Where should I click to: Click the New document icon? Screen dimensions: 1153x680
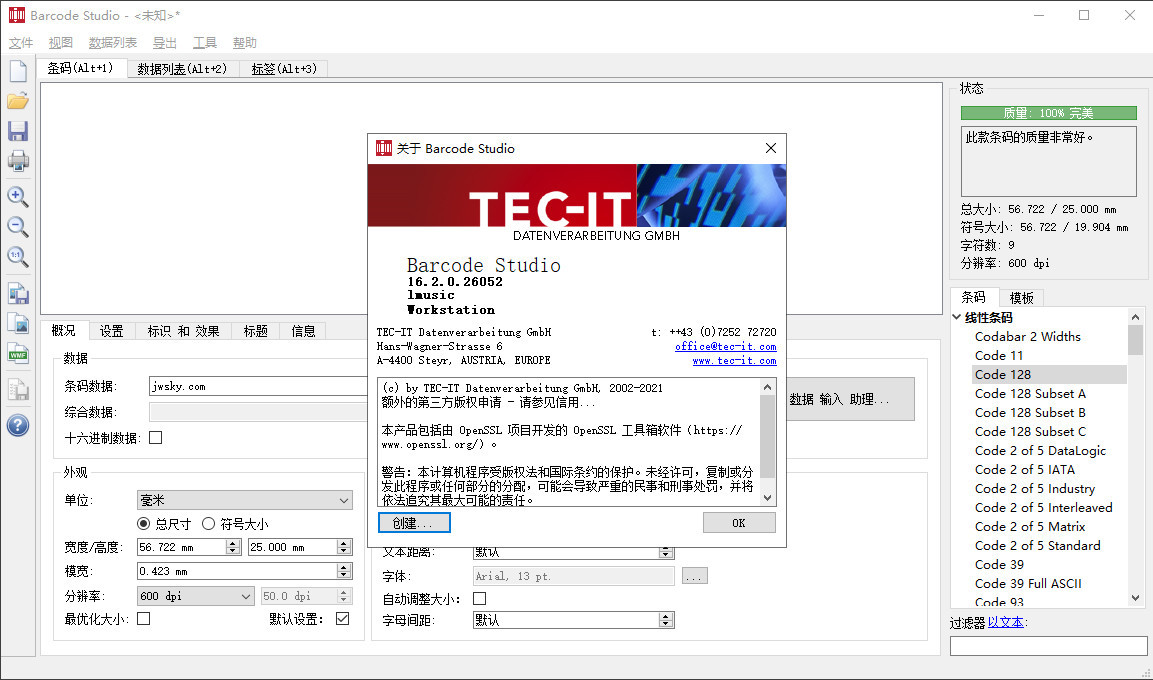click(x=18, y=71)
